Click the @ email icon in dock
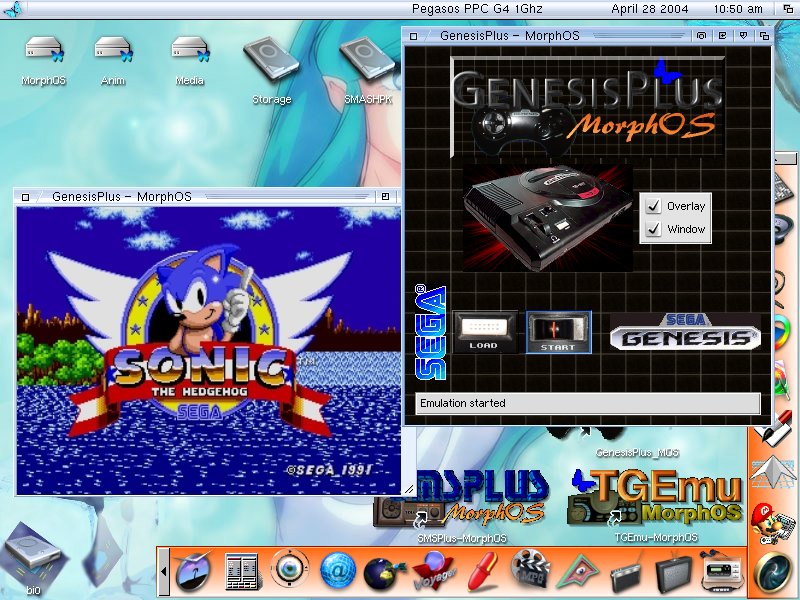 338,571
